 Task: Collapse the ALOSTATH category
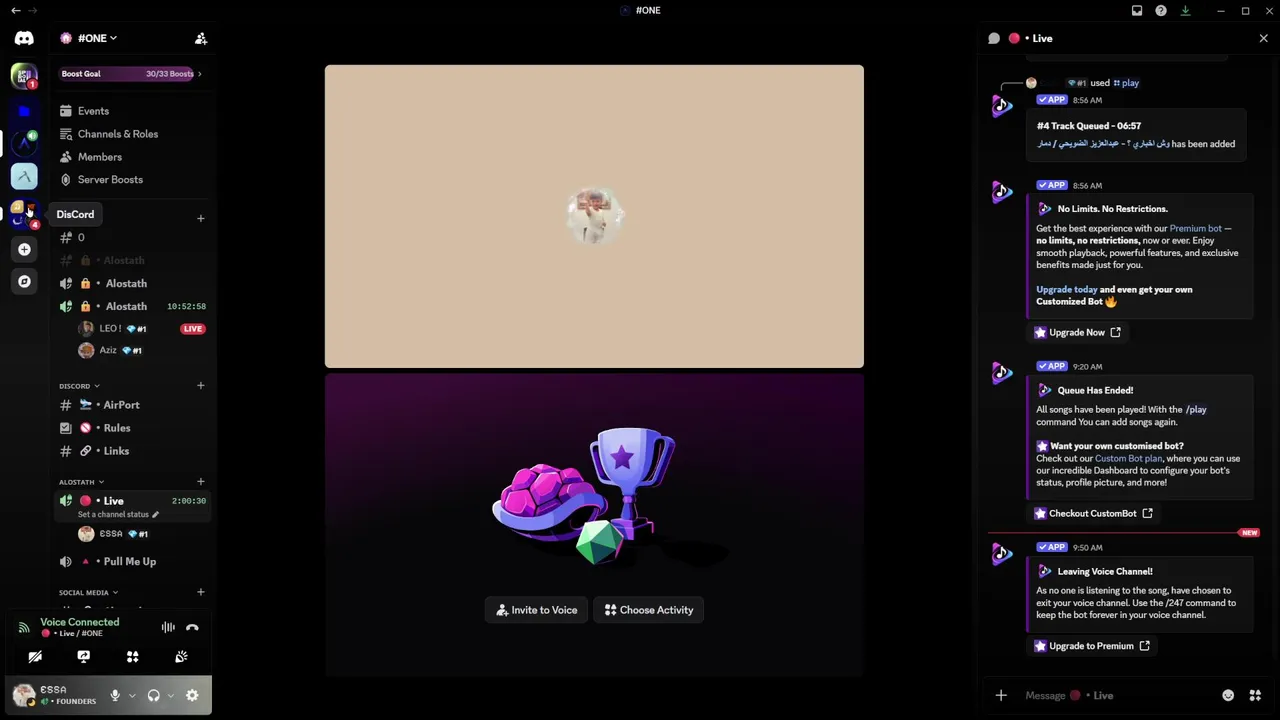pos(82,482)
